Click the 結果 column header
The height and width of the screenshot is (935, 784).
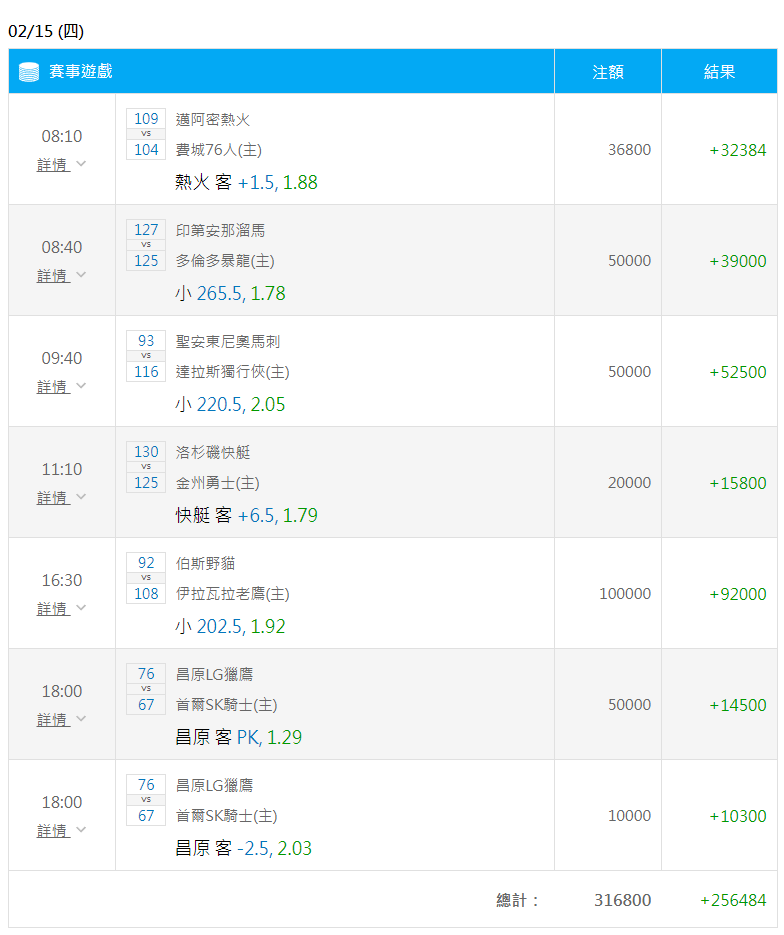[x=720, y=72]
